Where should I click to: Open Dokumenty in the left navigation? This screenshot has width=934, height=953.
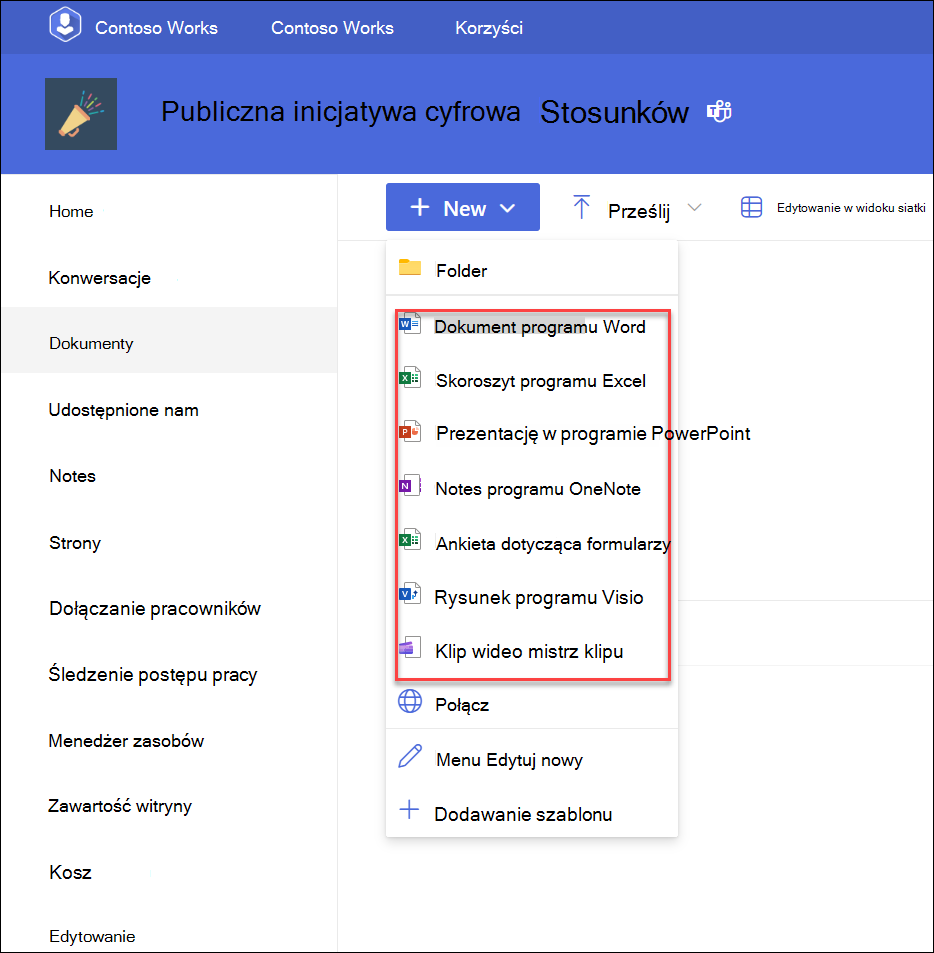tap(91, 343)
